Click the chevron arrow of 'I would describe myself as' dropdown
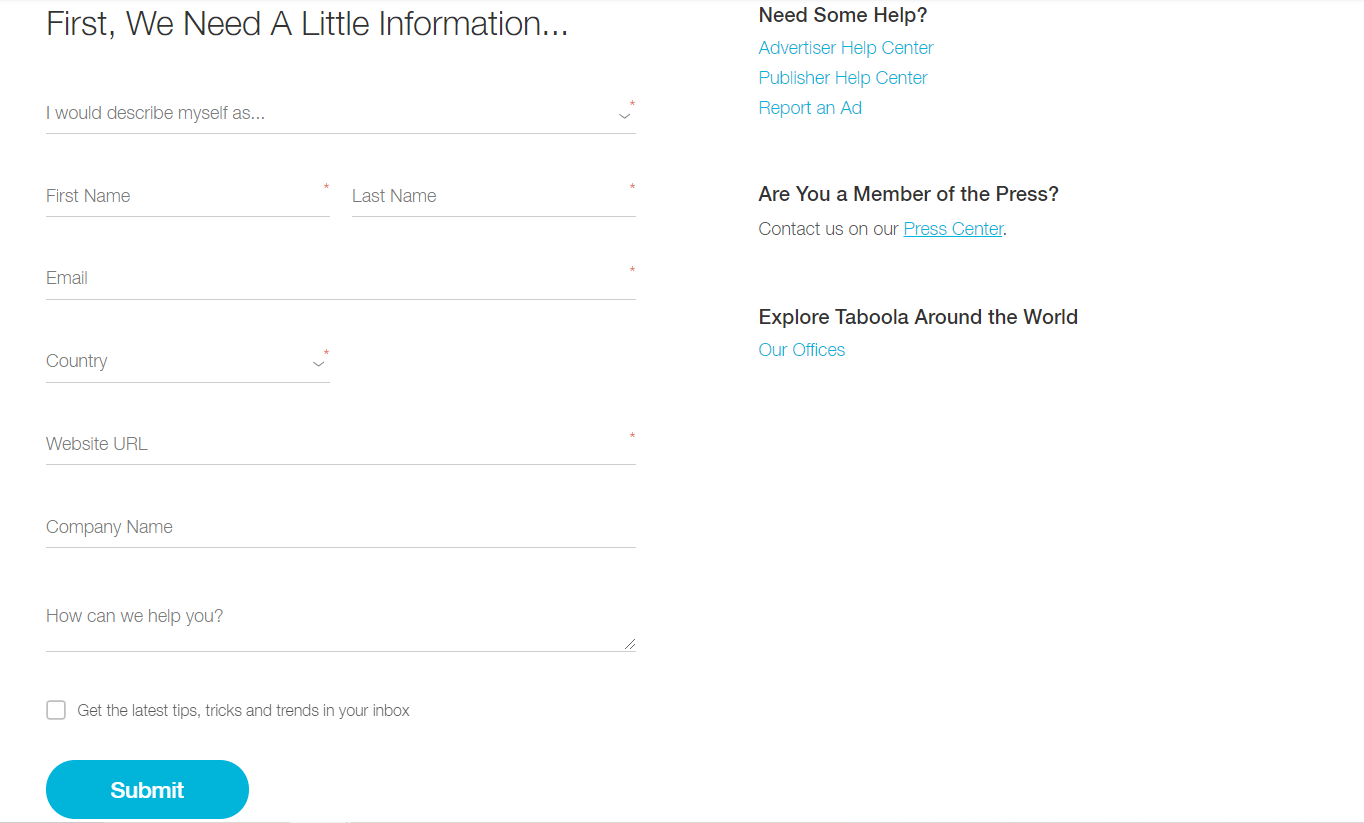Screen dimensions: 1364x823 click(624, 116)
